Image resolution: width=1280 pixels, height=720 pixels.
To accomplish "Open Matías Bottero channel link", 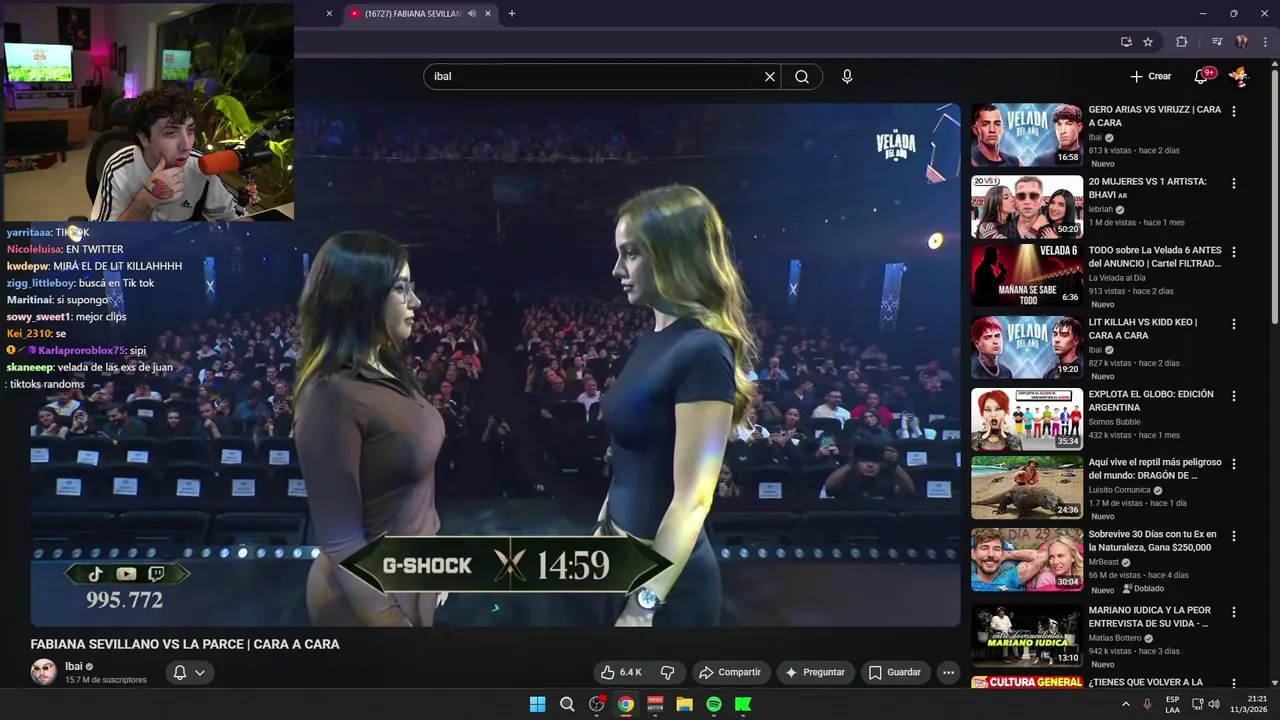I will 1114,638.
